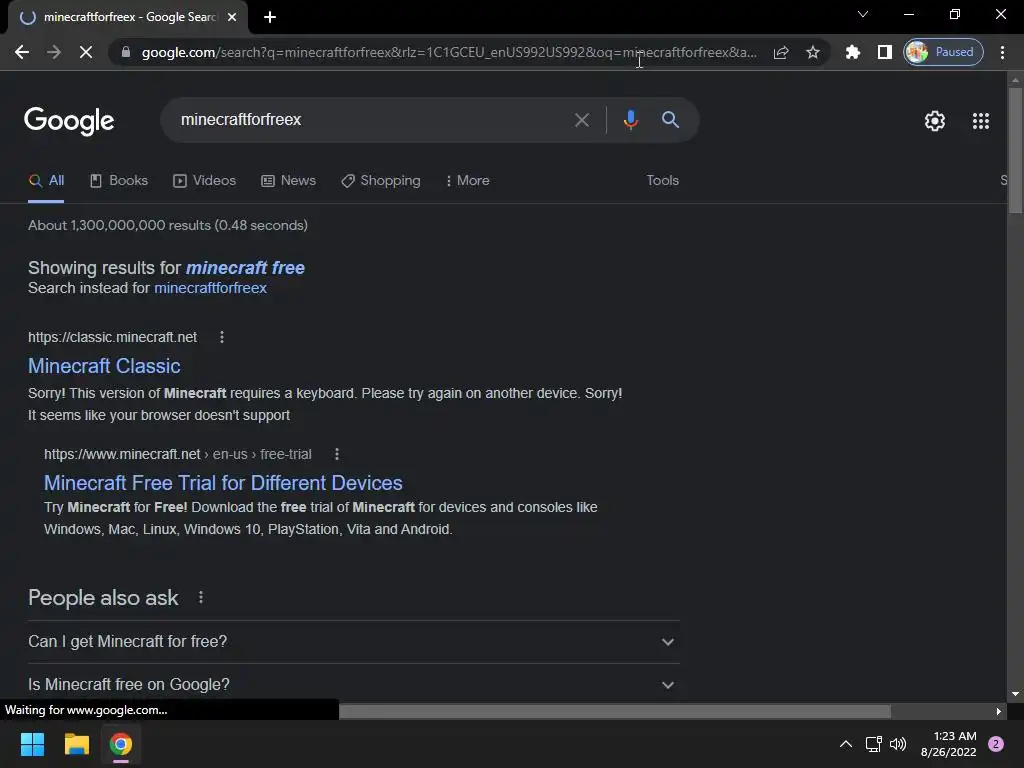Switch to the Shopping tab
The height and width of the screenshot is (768, 1024).
(381, 181)
